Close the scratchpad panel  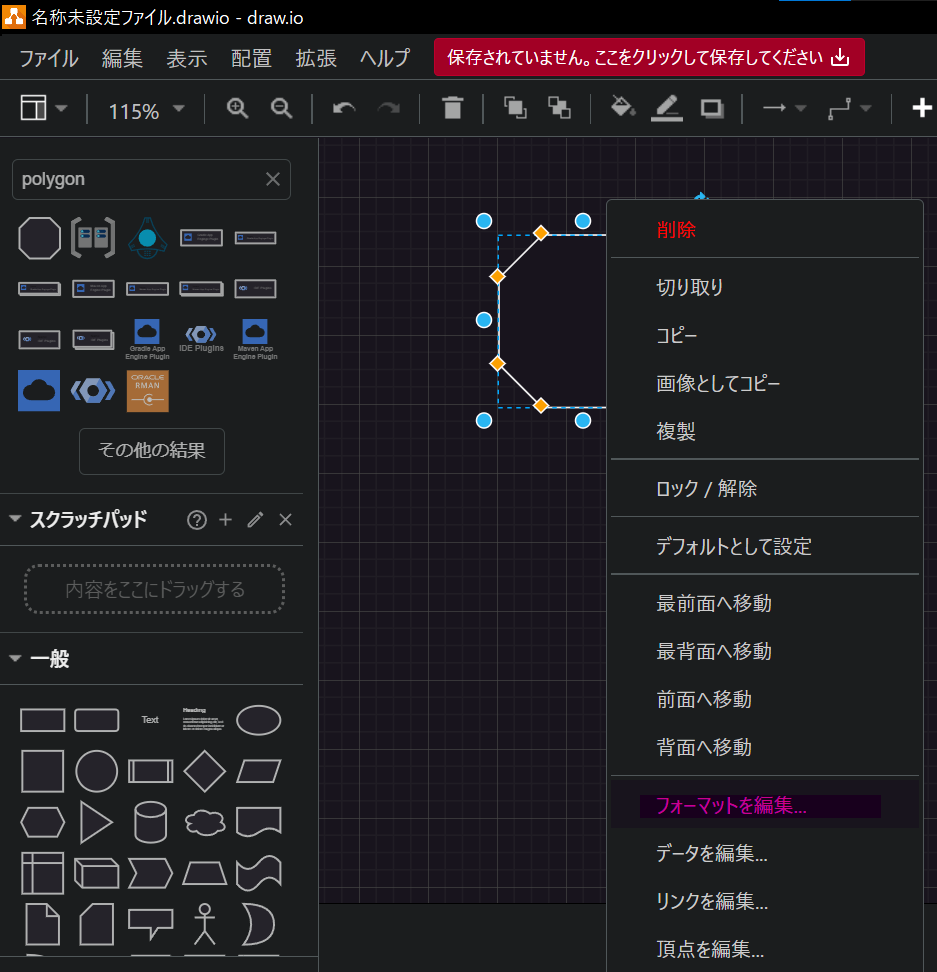click(x=285, y=519)
